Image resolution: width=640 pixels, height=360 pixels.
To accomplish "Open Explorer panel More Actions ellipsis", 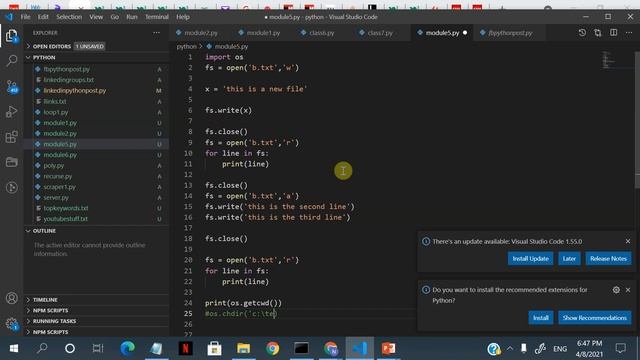I will coord(156,33).
